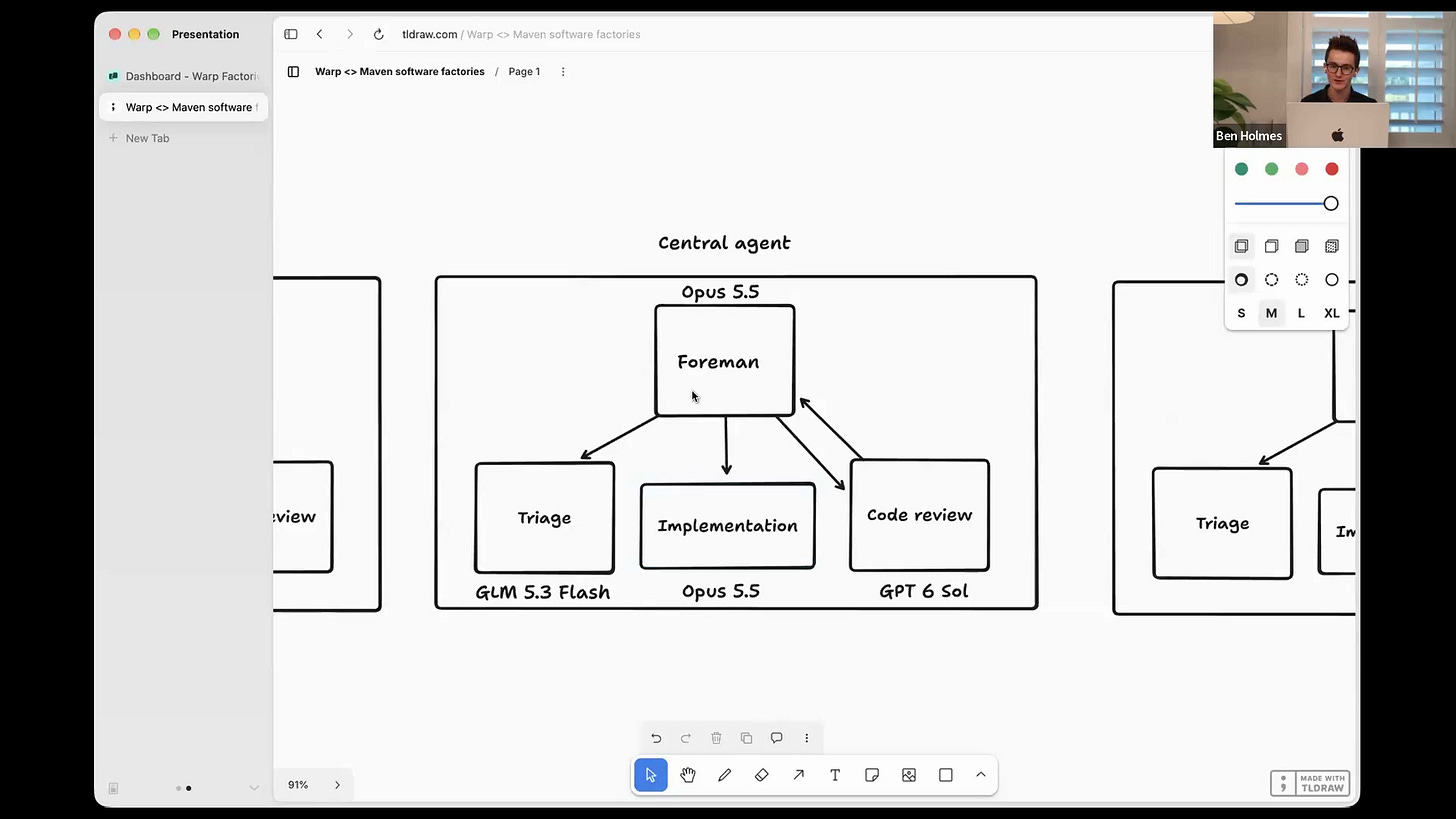The height and width of the screenshot is (819, 1456).
Task: Choose the Solid fill style
Action: [x=1301, y=246]
